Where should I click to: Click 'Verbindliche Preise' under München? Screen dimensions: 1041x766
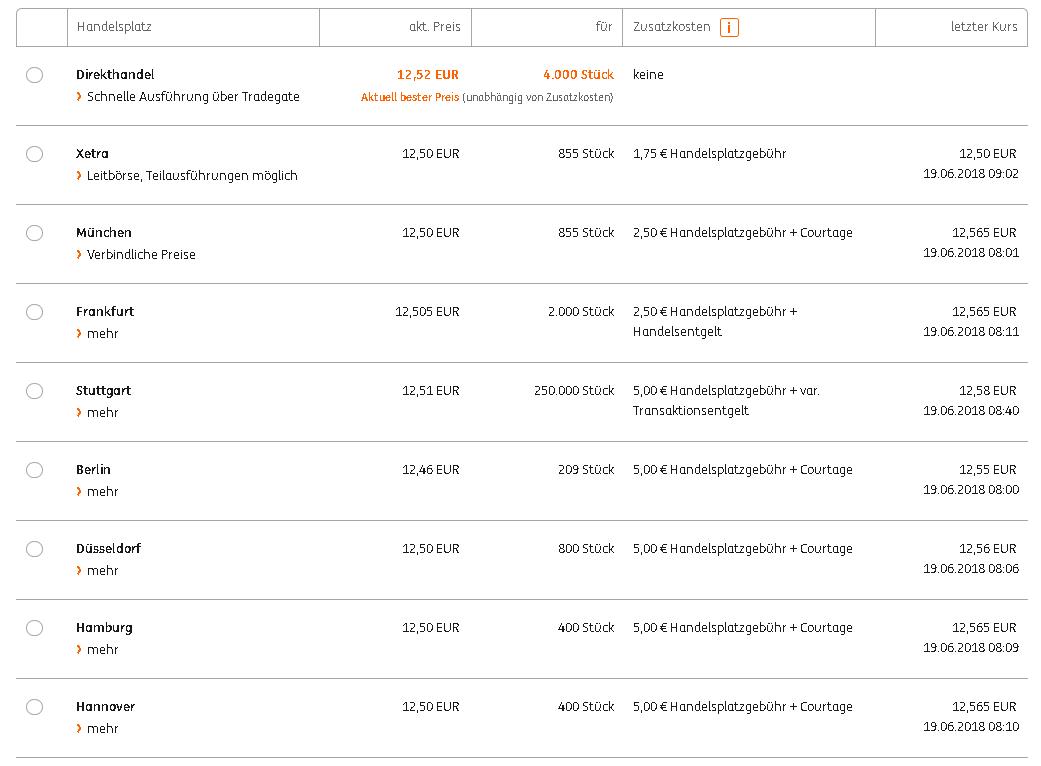[141, 255]
